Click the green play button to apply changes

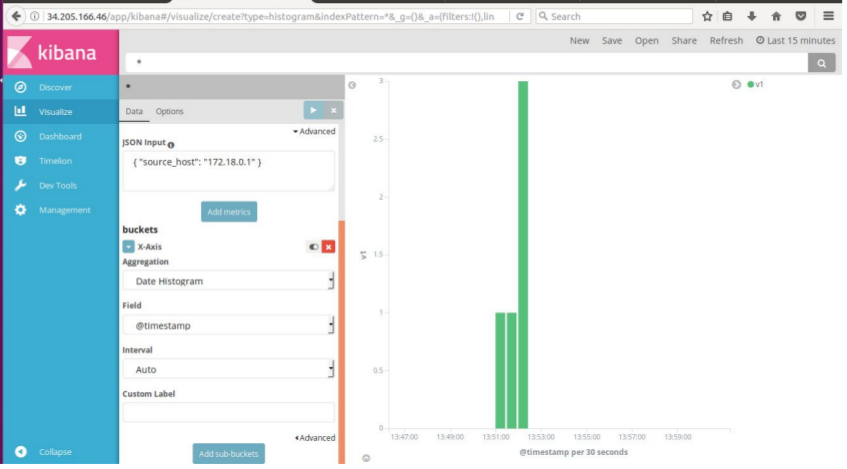(x=313, y=111)
